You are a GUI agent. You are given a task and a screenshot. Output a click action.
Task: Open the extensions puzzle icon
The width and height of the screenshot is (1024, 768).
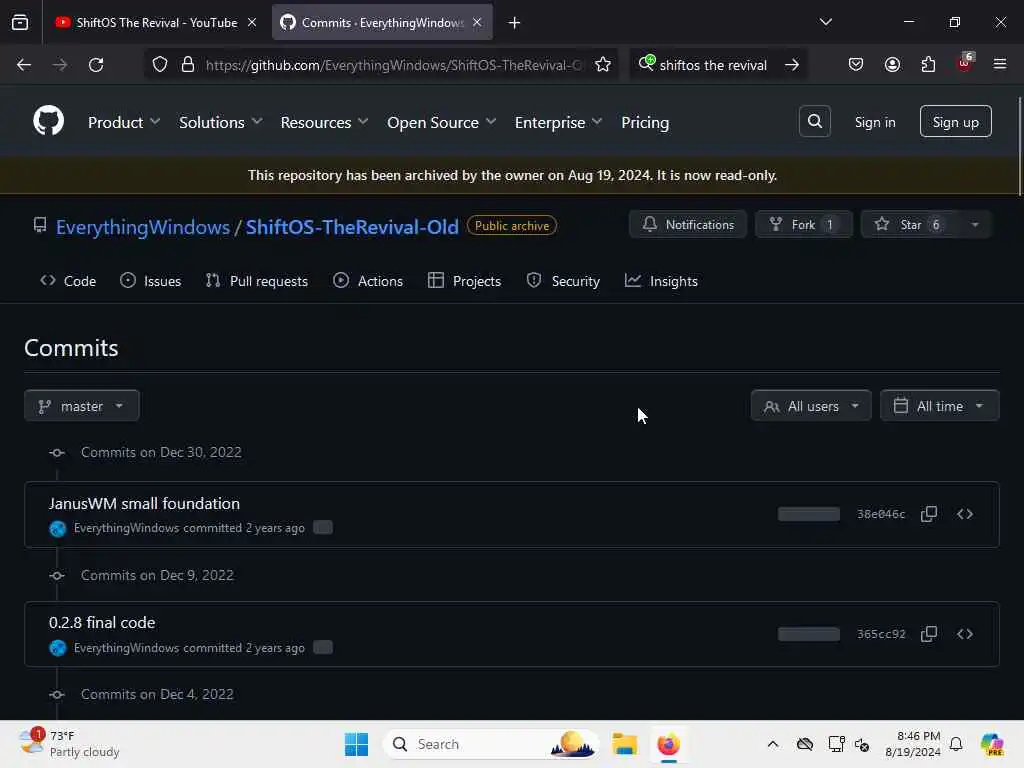click(x=928, y=65)
